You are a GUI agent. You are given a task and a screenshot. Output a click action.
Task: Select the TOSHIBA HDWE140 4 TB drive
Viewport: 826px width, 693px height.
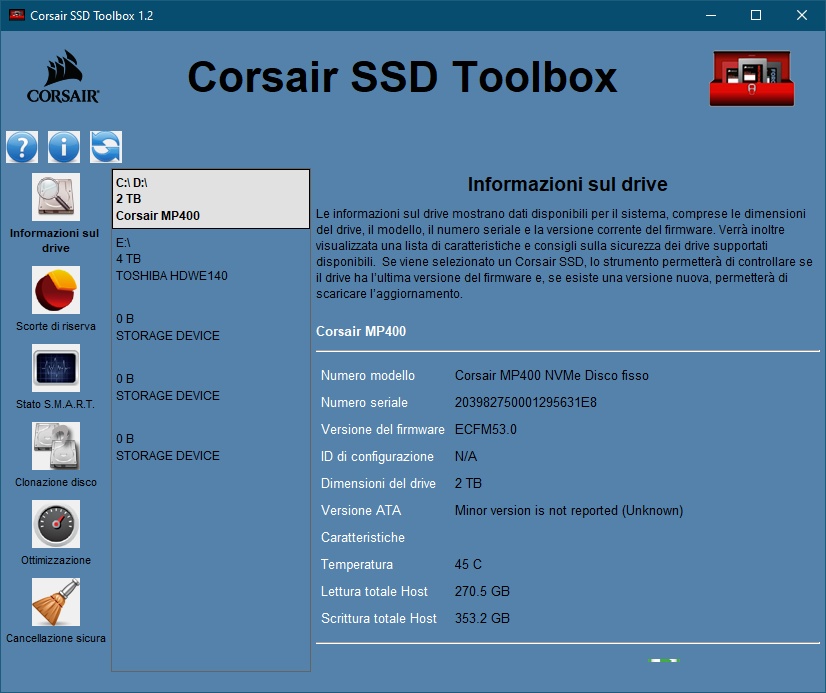(211, 259)
